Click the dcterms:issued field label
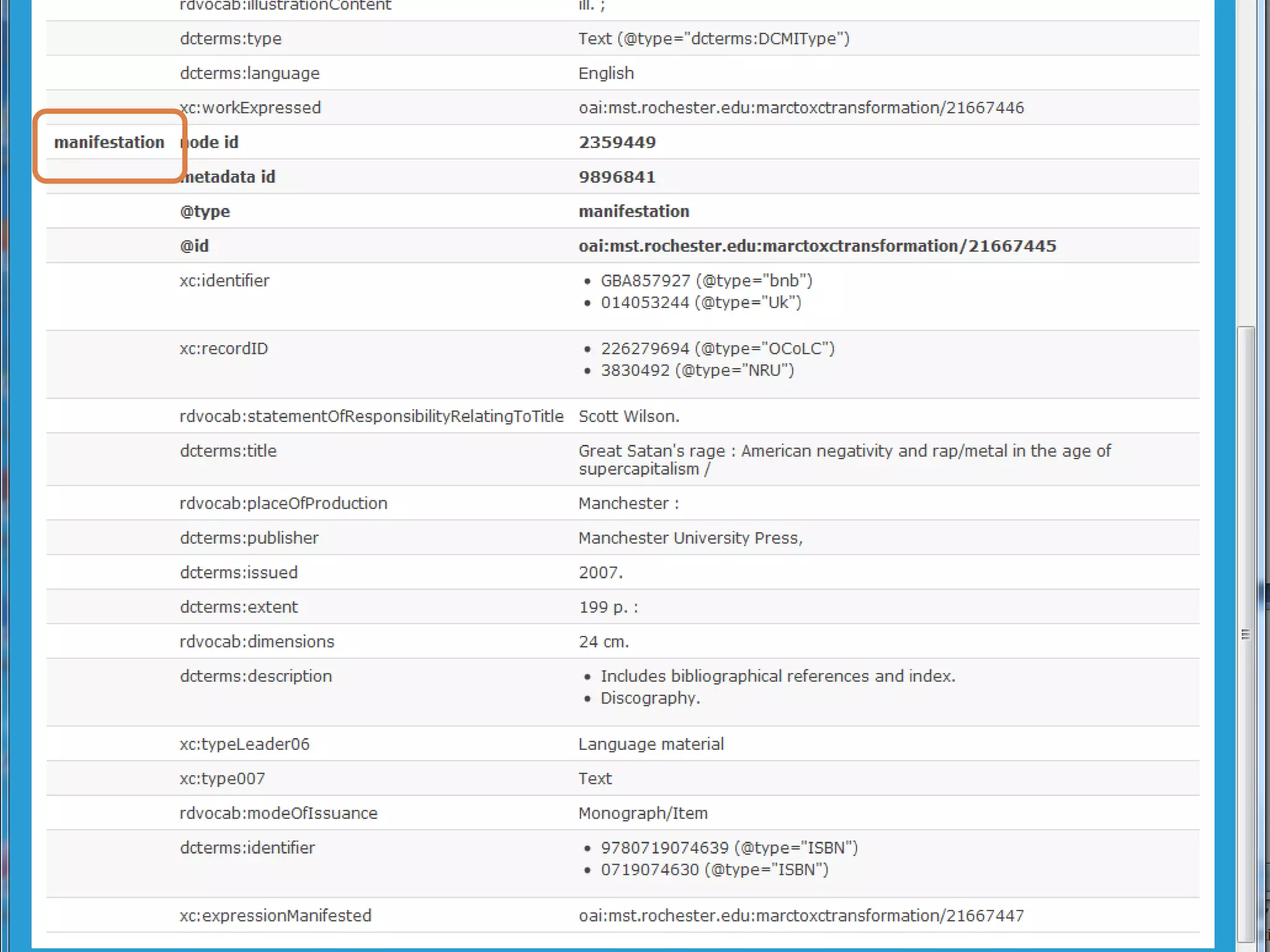The image size is (1270, 952). click(x=239, y=573)
